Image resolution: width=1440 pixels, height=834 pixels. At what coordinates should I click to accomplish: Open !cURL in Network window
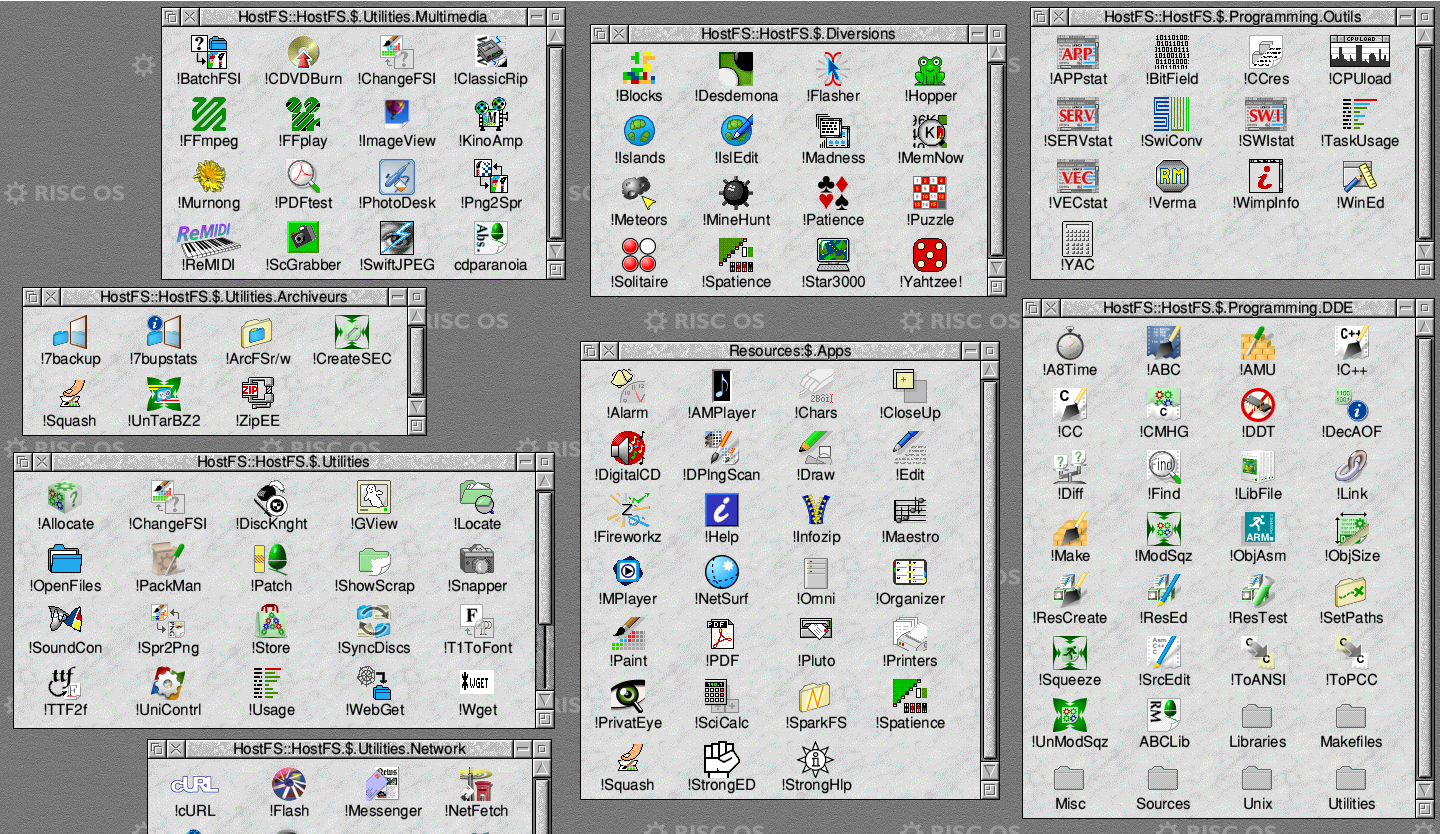[195, 785]
